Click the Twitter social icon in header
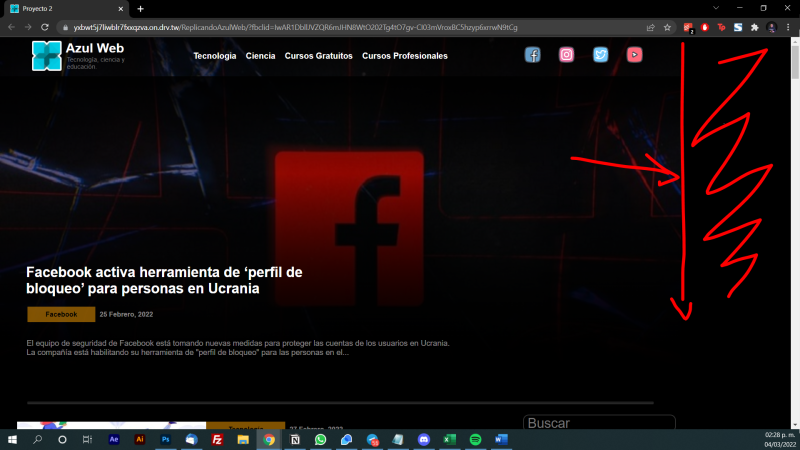 600,55
